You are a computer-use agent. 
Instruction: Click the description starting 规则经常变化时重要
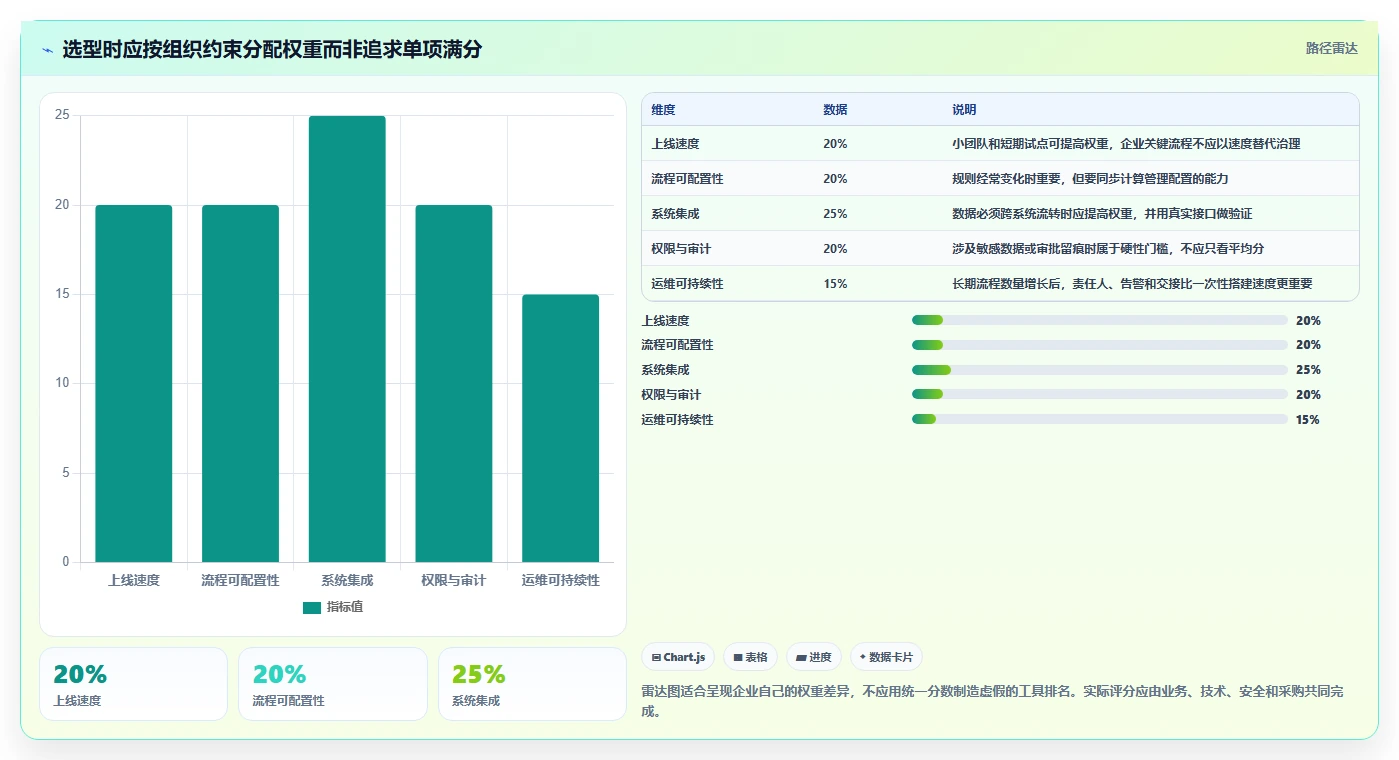pyautogui.click(x=1090, y=179)
